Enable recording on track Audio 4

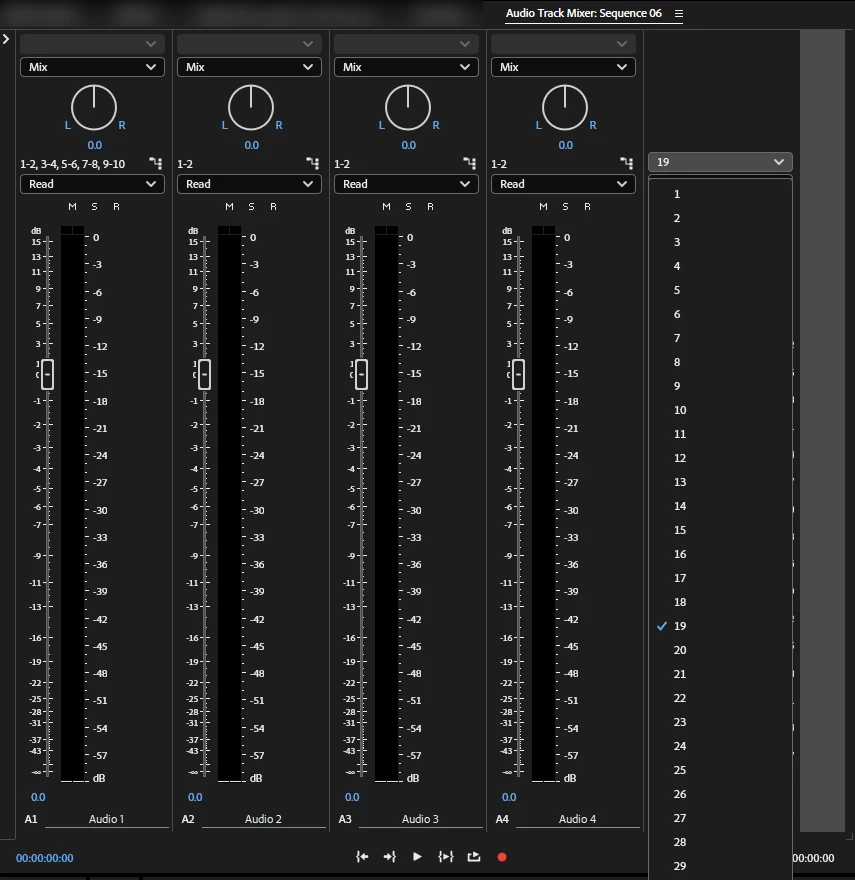point(587,207)
